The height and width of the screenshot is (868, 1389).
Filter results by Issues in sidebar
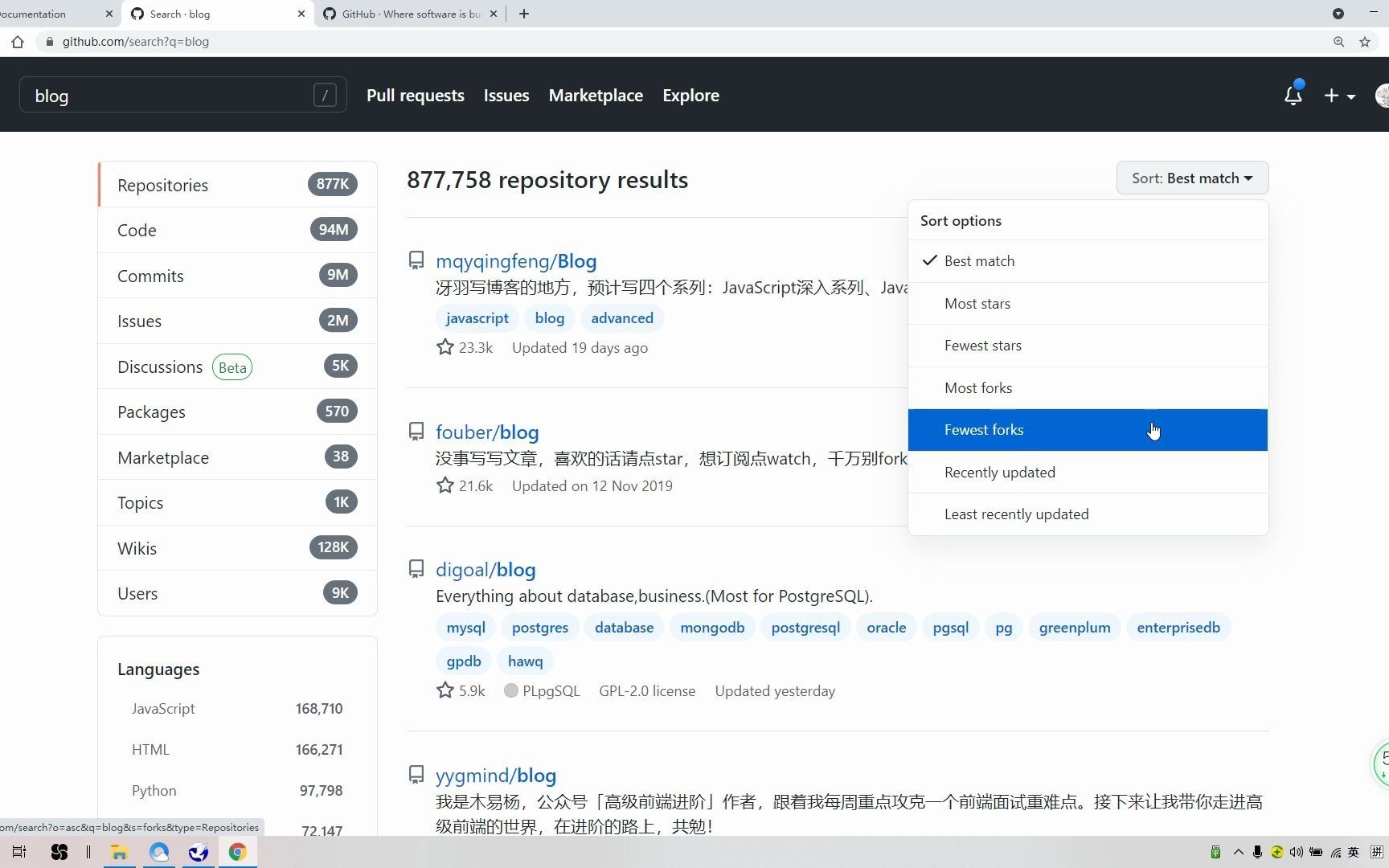[x=237, y=321]
